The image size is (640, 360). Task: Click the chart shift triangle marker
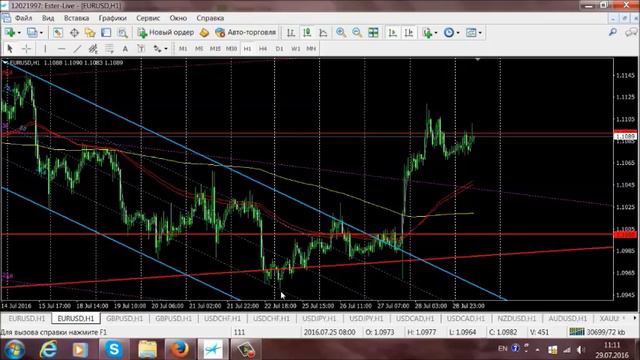478,60
